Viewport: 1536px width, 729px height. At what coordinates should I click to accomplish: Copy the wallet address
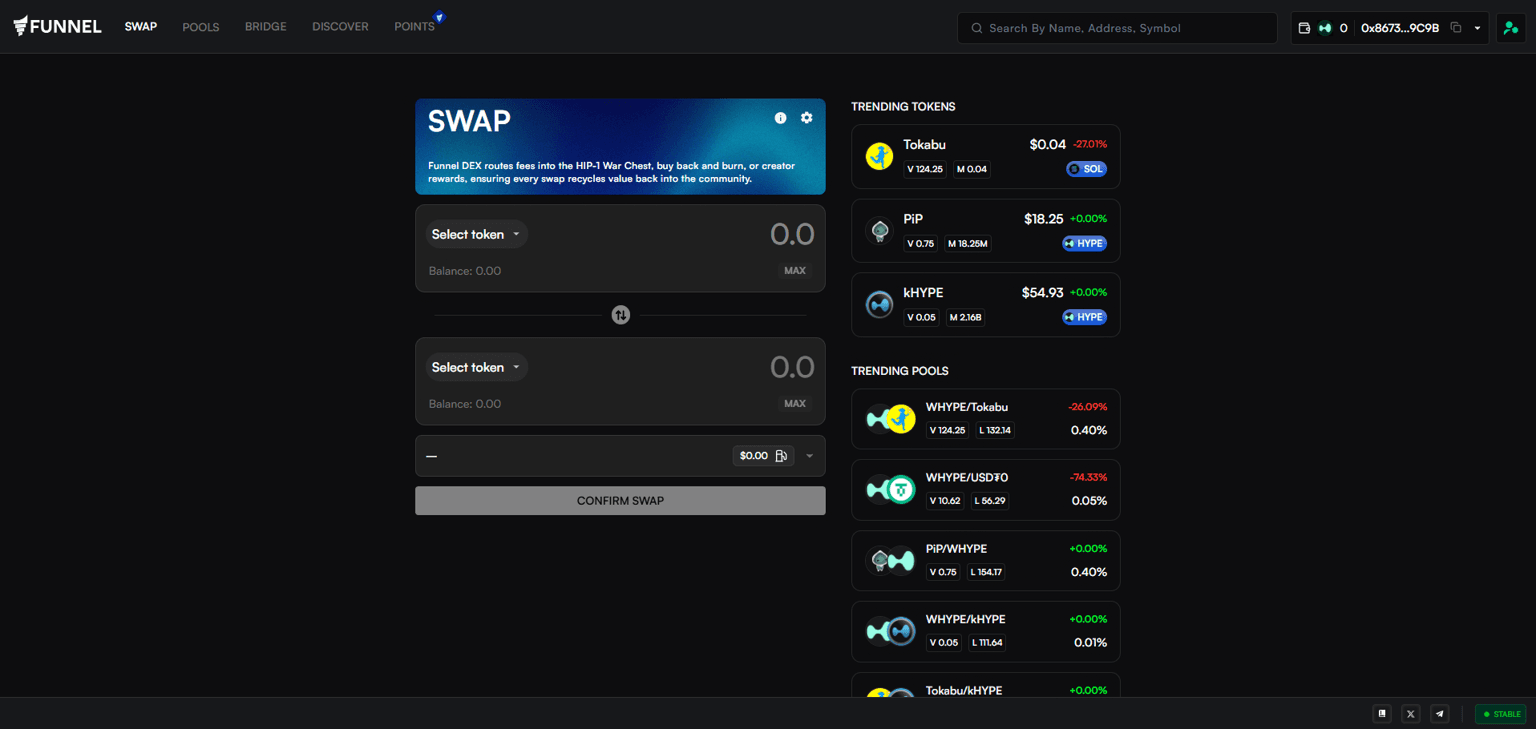(1456, 28)
